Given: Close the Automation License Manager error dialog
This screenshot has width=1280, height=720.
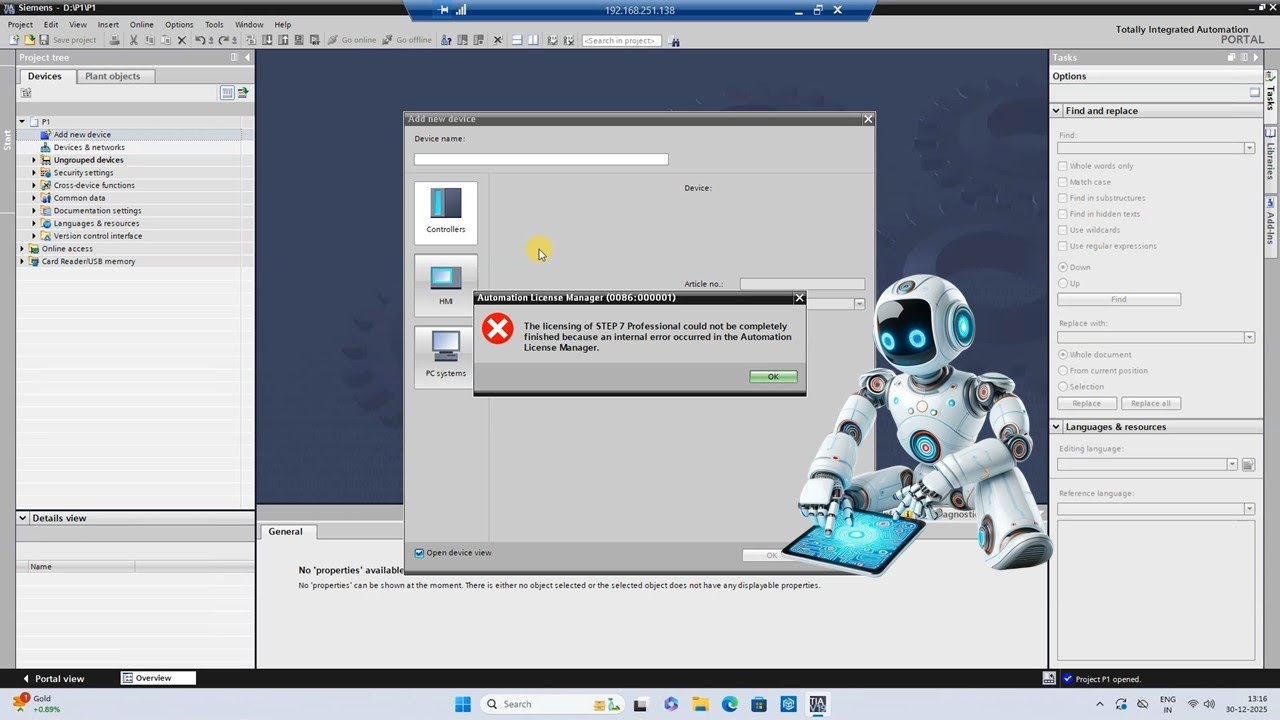Looking at the screenshot, I should click(799, 298).
